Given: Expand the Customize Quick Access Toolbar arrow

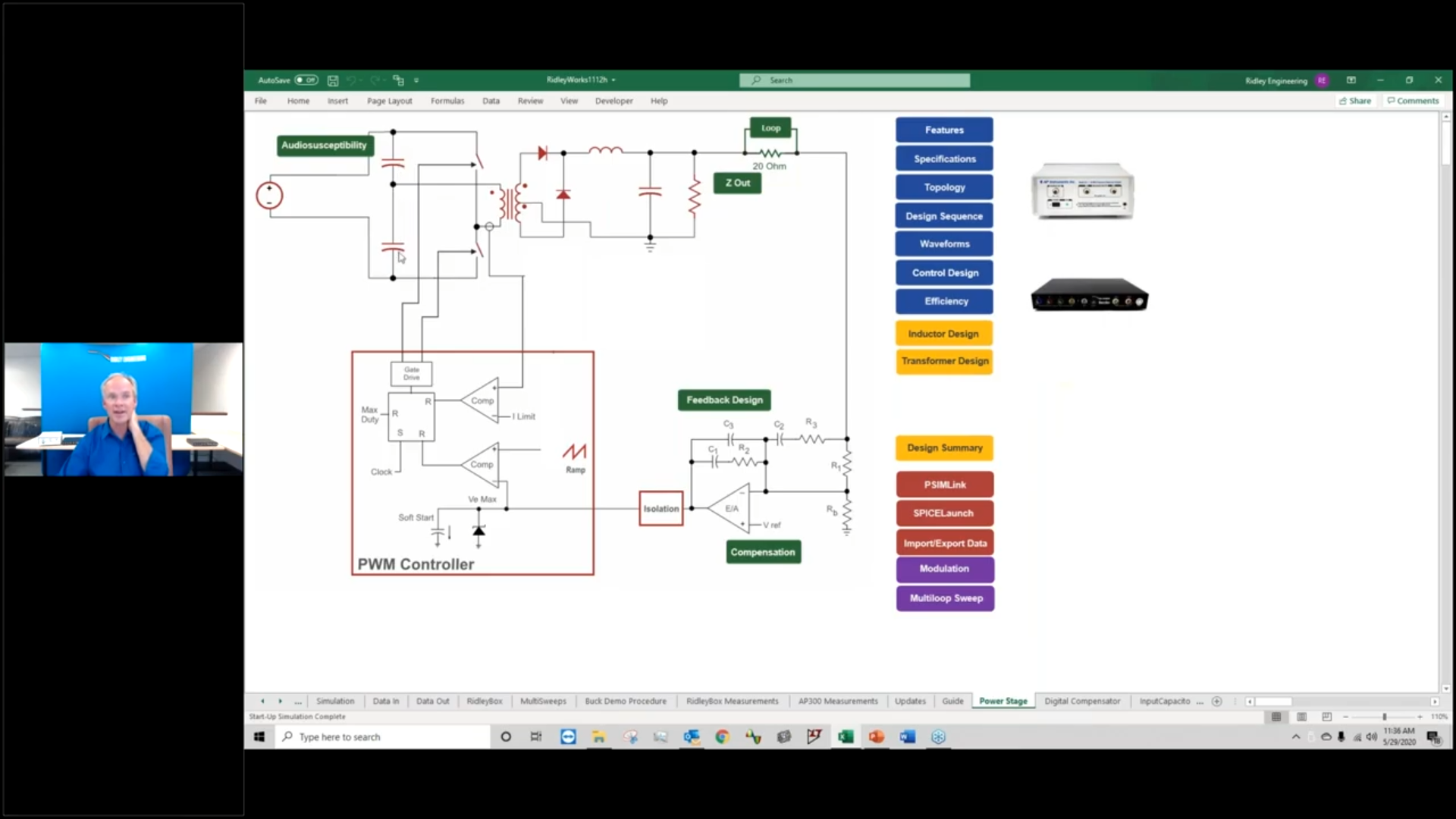Looking at the screenshot, I should click(x=416, y=80).
